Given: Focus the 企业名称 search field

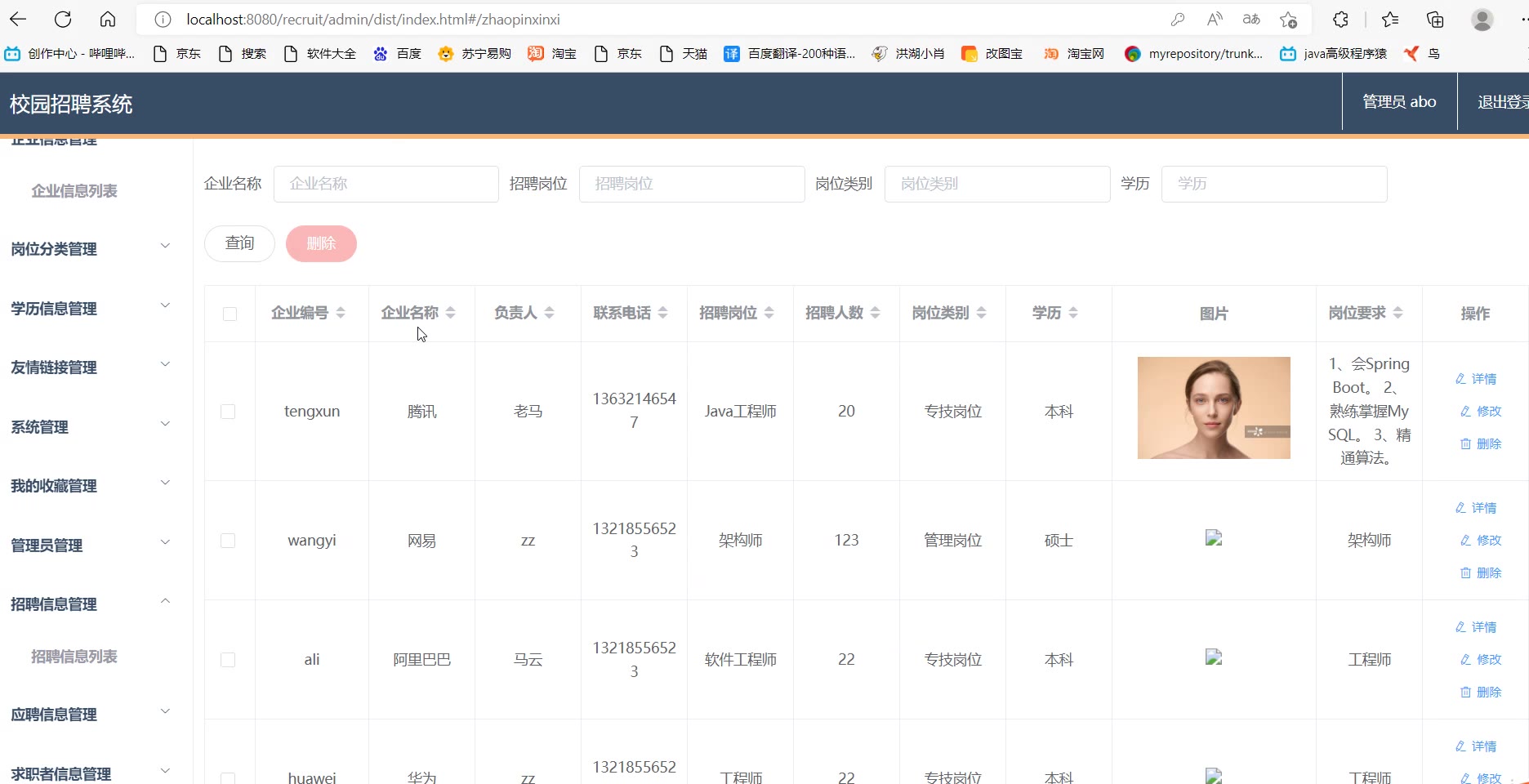Looking at the screenshot, I should [386, 184].
